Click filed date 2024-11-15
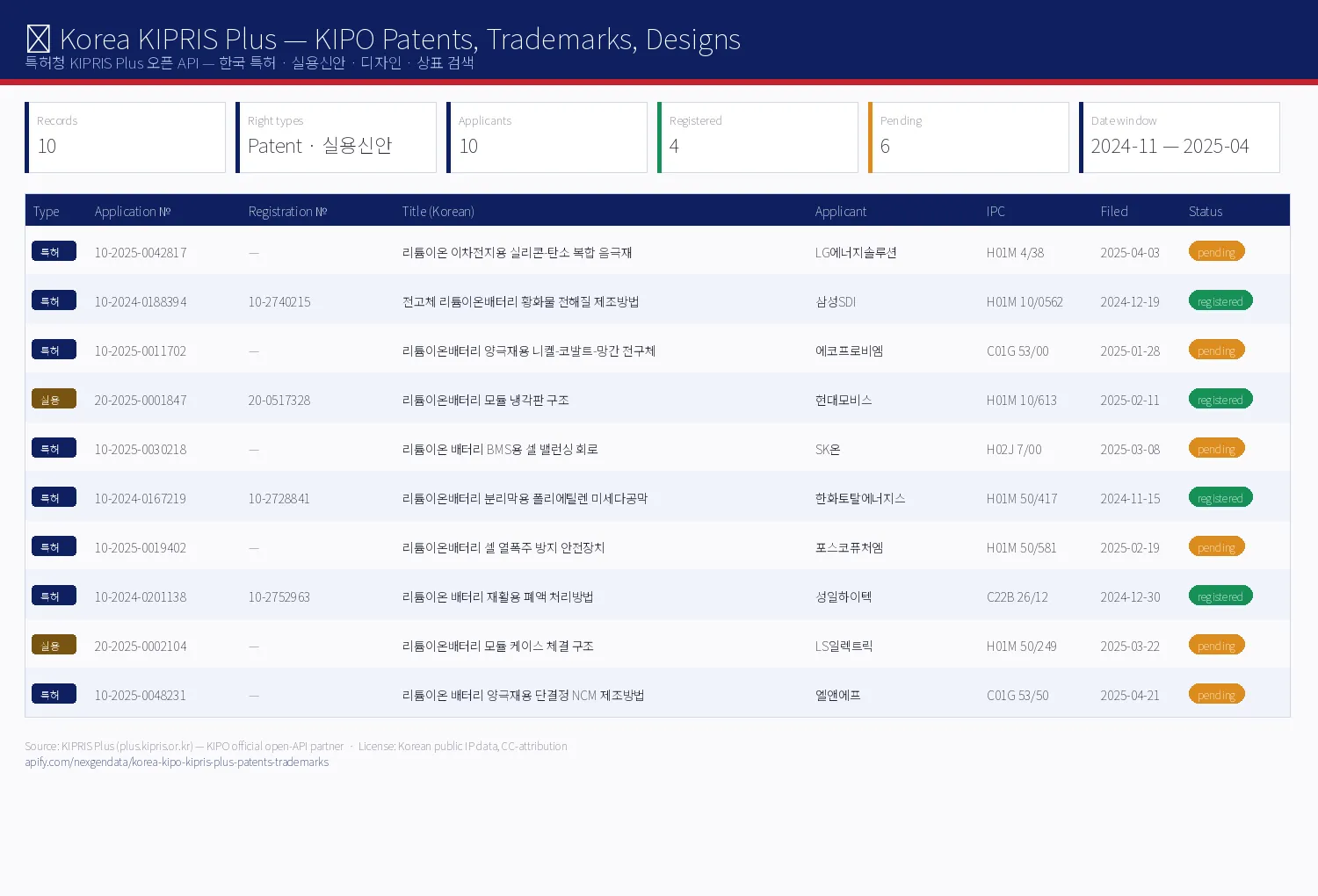Viewport: 1318px width, 896px height. pyautogui.click(x=1130, y=499)
